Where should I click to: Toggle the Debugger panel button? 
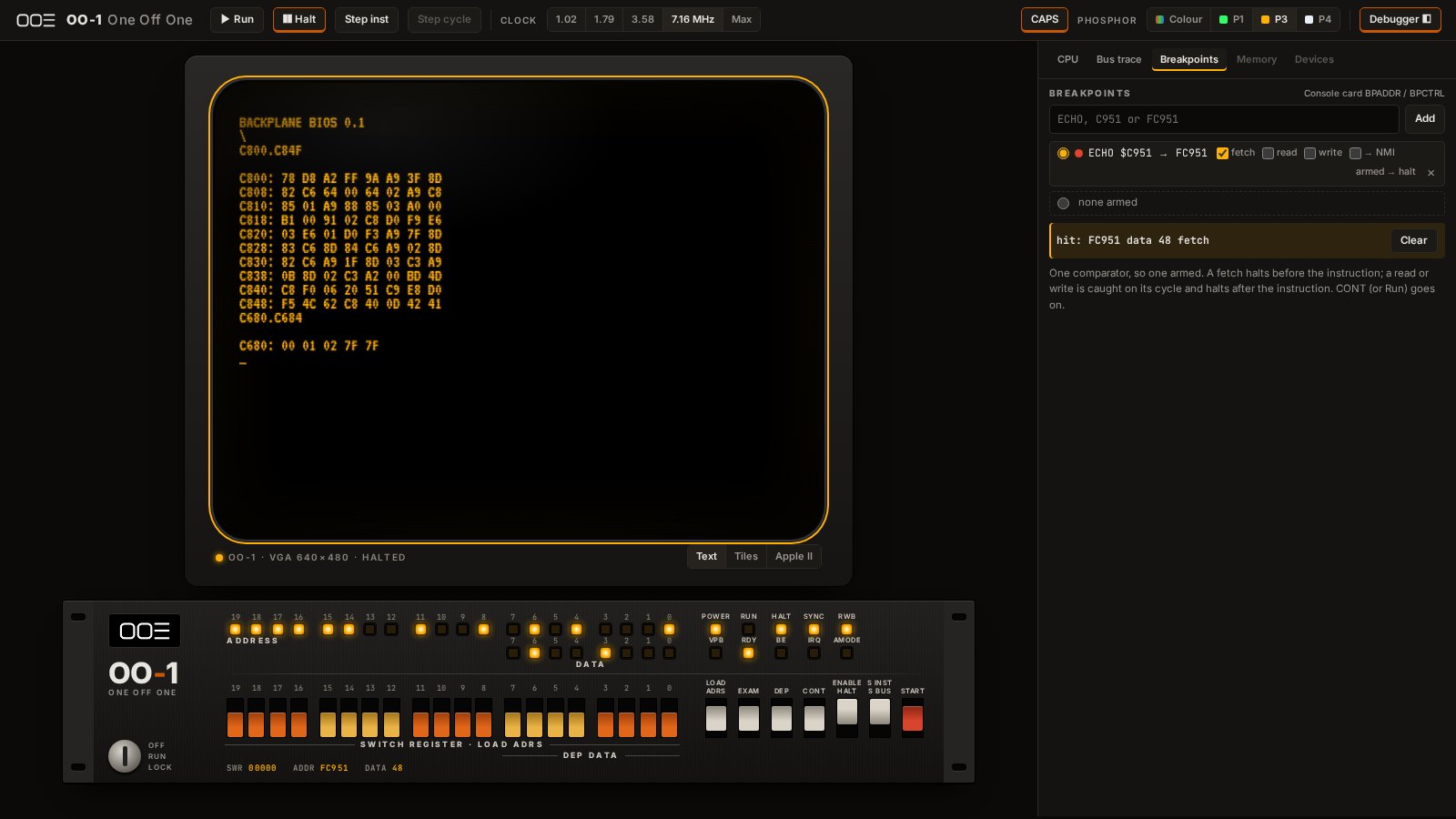1400,19
